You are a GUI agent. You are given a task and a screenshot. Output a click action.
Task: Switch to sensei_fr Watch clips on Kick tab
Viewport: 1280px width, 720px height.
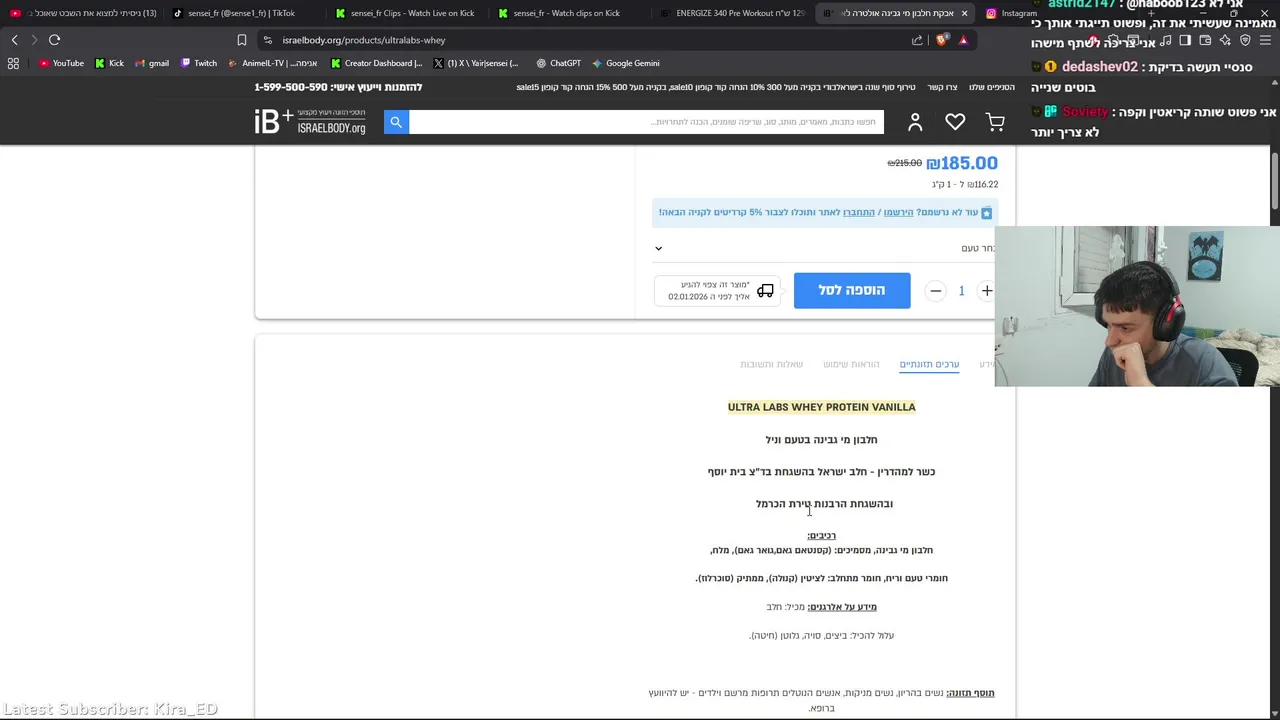click(570, 13)
